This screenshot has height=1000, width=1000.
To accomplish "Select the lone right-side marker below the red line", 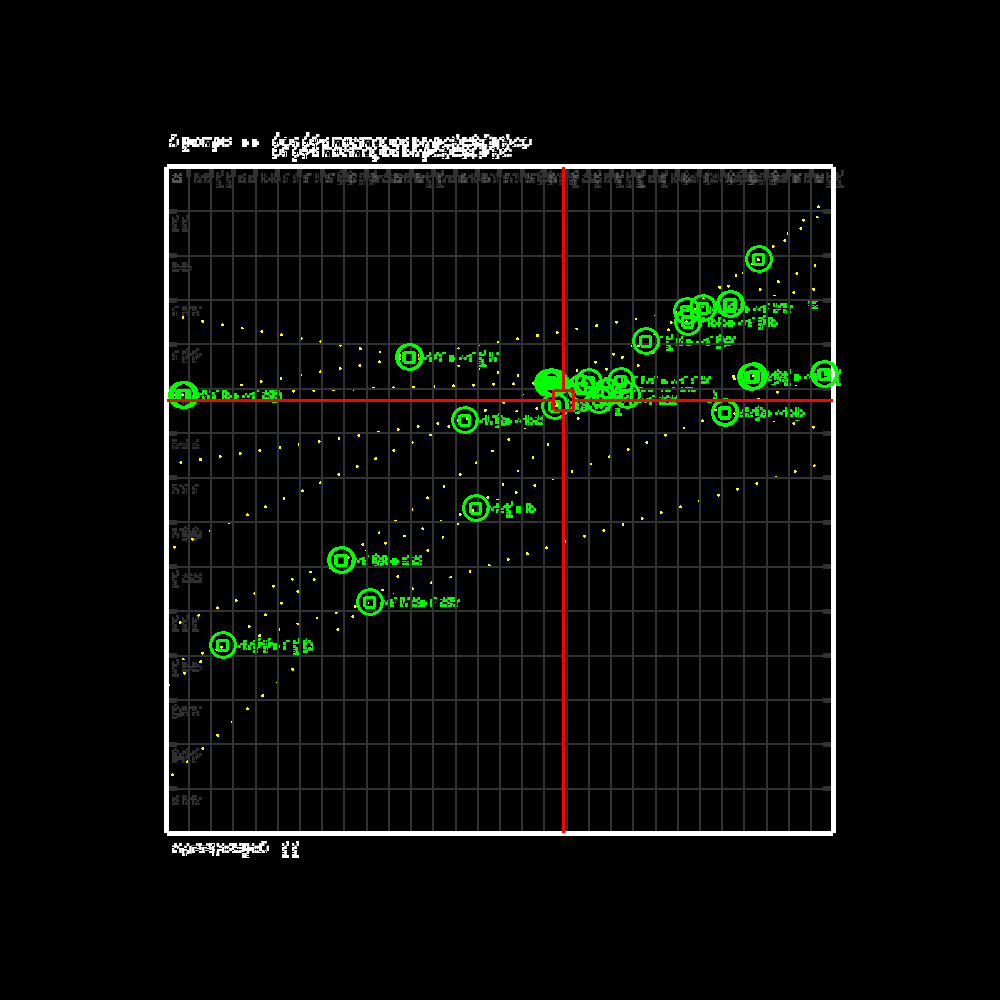I will coord(725,412).
